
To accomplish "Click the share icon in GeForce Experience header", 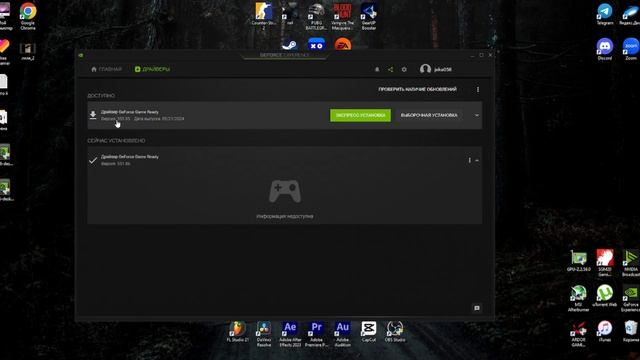I will pyautogui.click(x=391, y=69).
